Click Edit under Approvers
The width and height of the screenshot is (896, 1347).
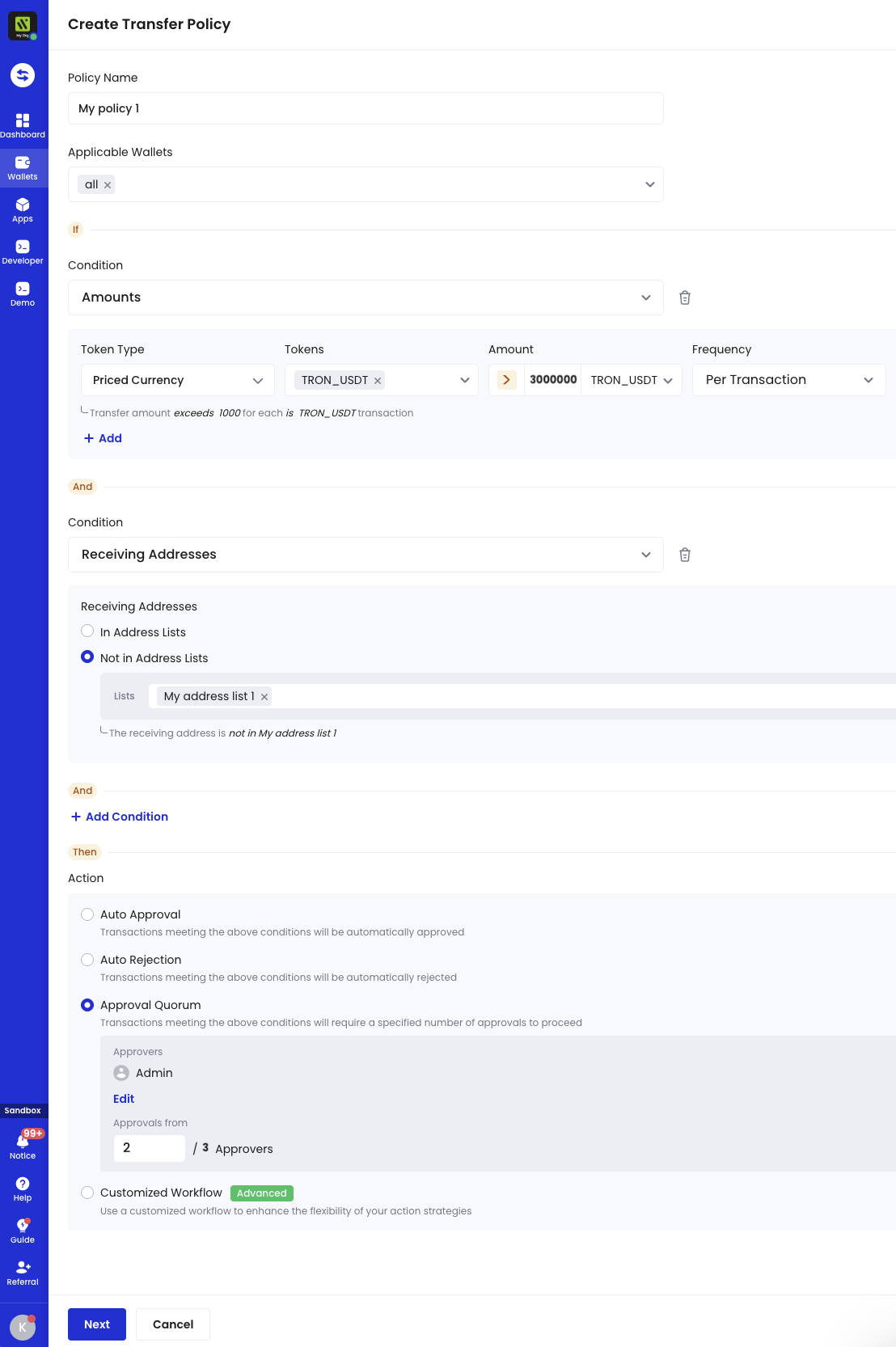[x=124, y=1099]
